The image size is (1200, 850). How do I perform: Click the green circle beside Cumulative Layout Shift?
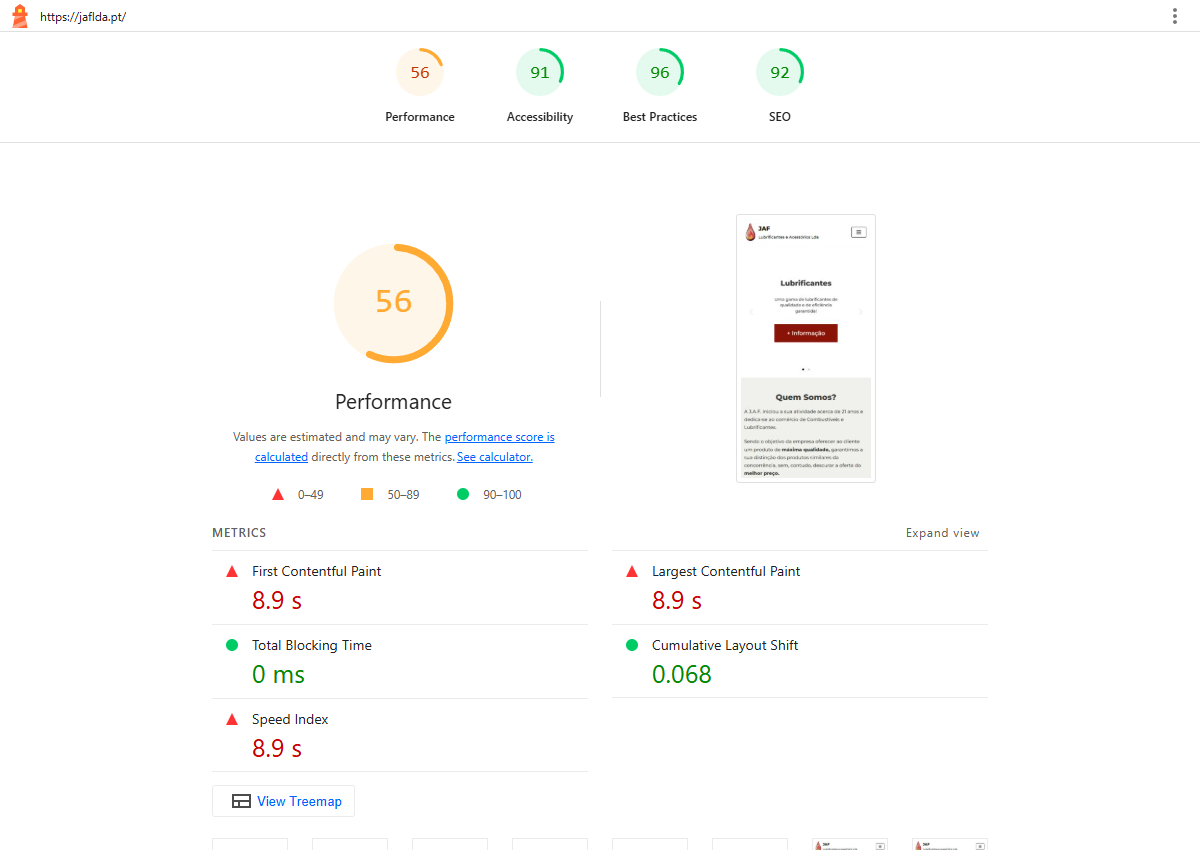coord(632,645)
